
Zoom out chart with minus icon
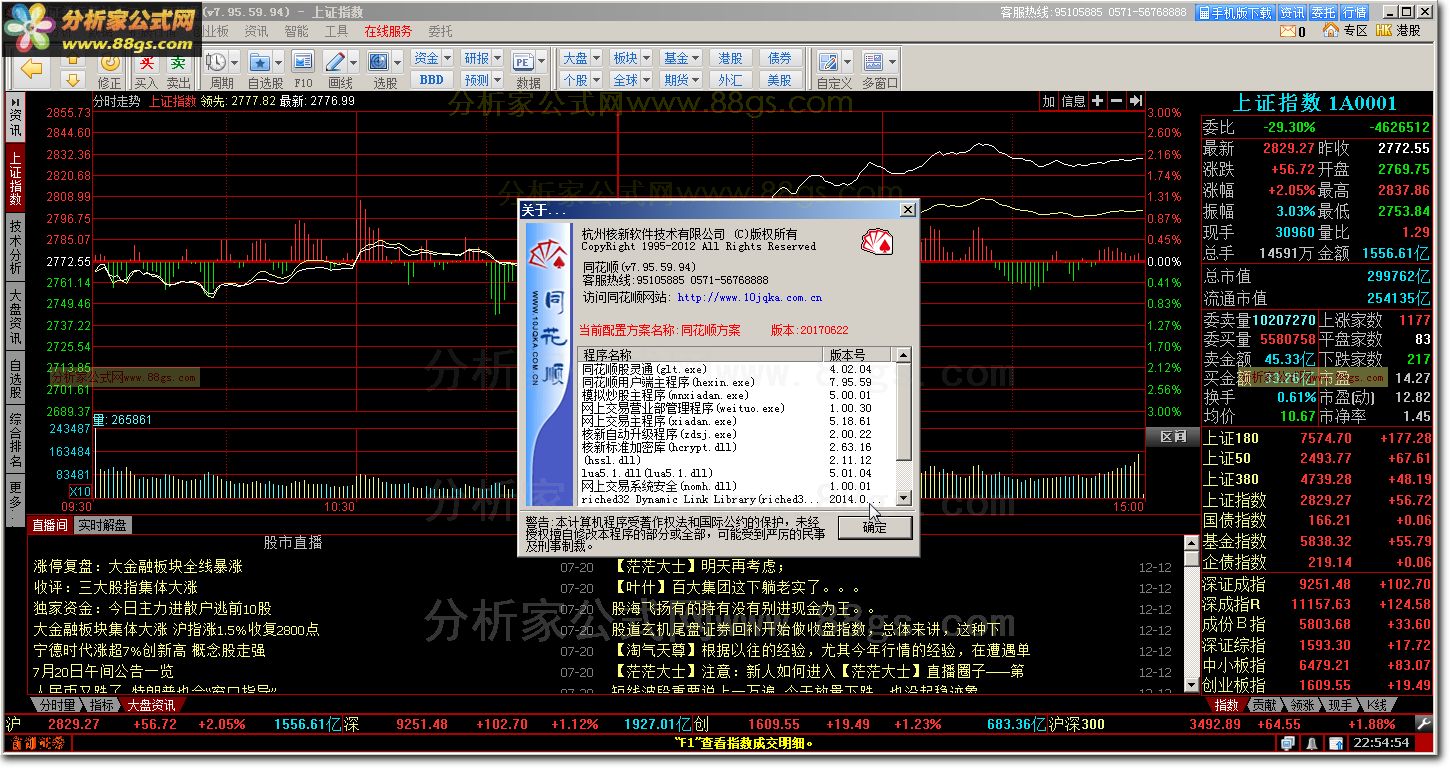coord(1117,101)
